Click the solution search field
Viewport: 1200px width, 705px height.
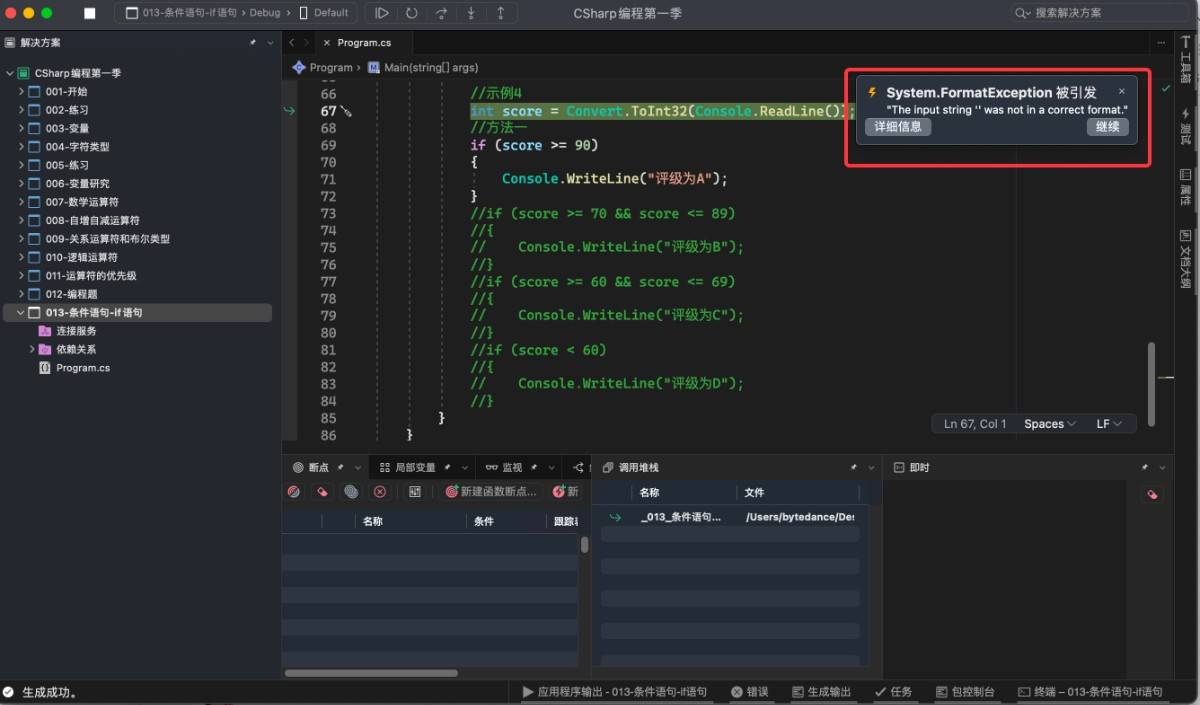(1100, 13)
